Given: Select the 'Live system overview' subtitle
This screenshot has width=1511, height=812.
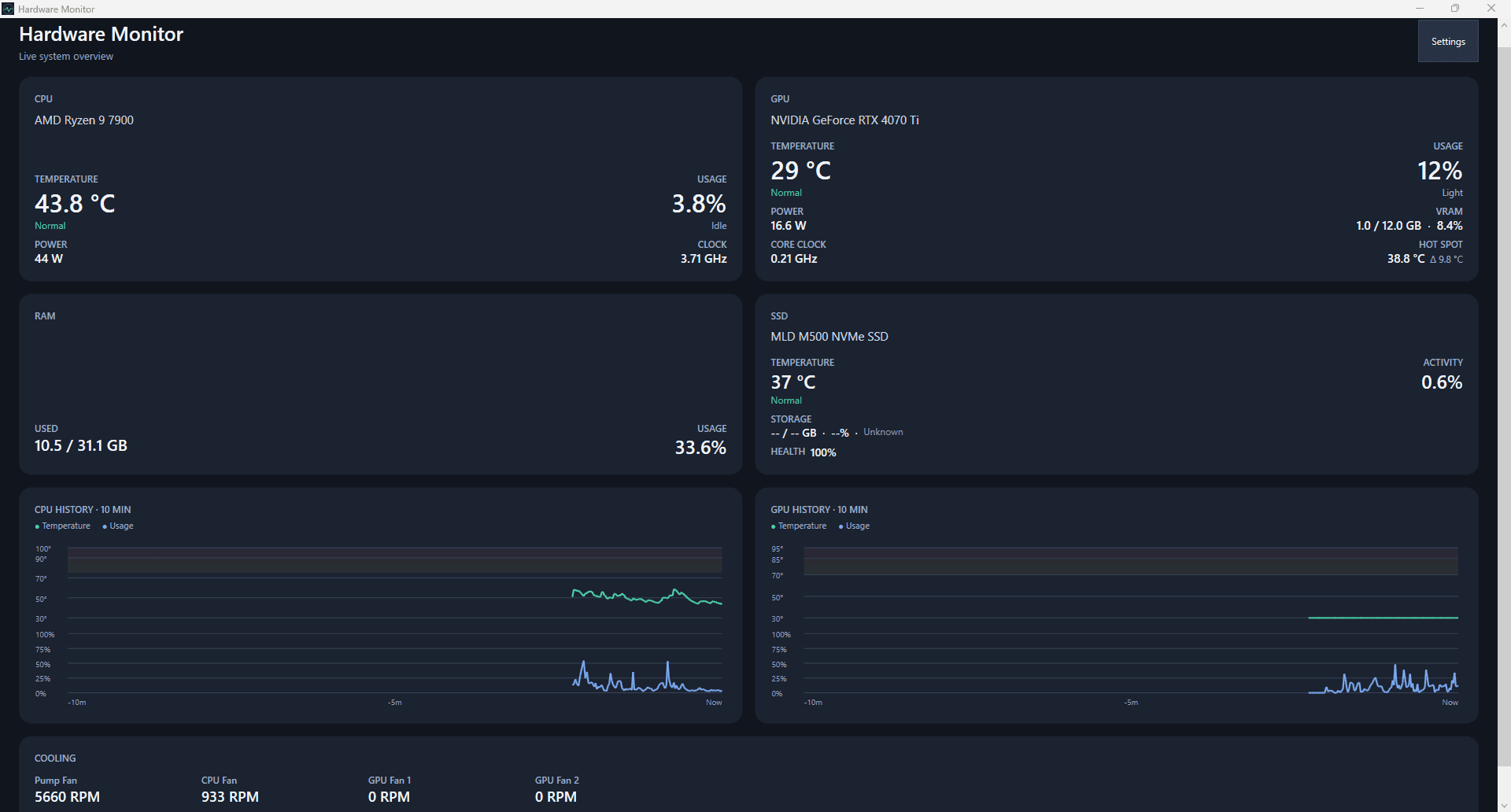Looking at the screenshot, I should pos(66,57).
